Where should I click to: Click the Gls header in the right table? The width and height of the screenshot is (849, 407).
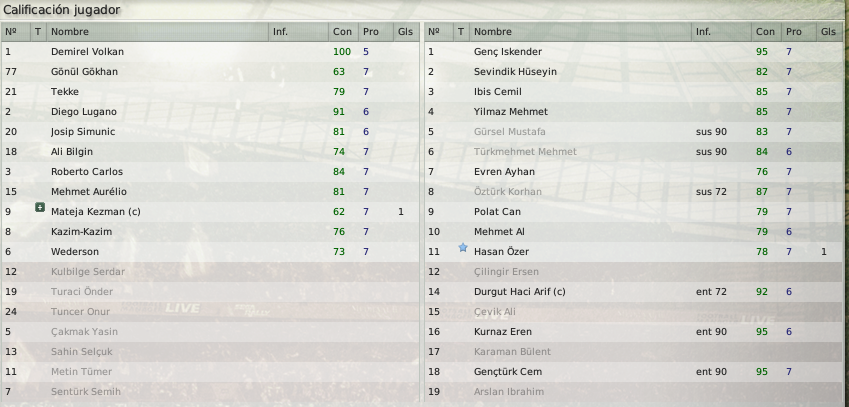pos(828,32)
